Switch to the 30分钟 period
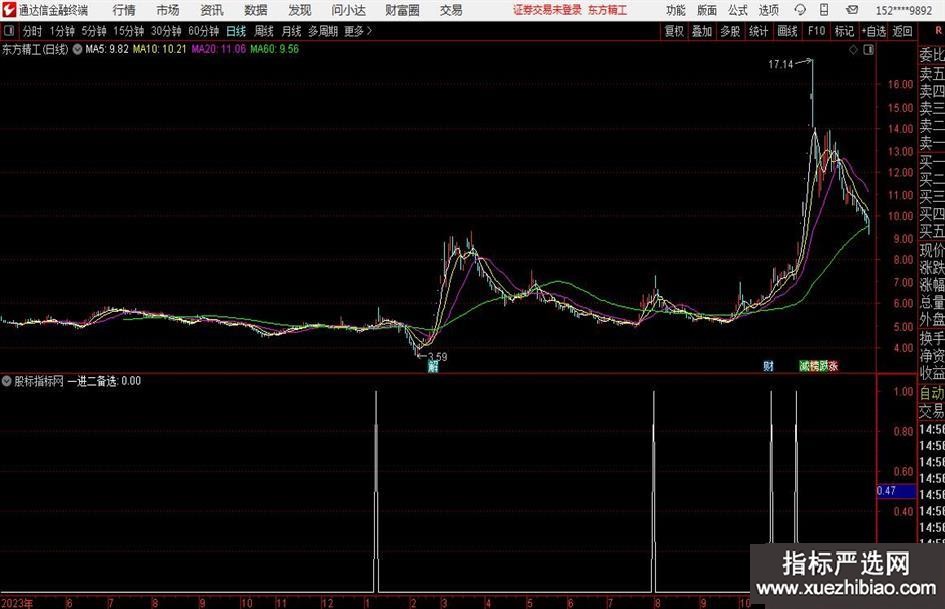The height and width of the screenshot is (609, 945). click(x=166, y=31)
